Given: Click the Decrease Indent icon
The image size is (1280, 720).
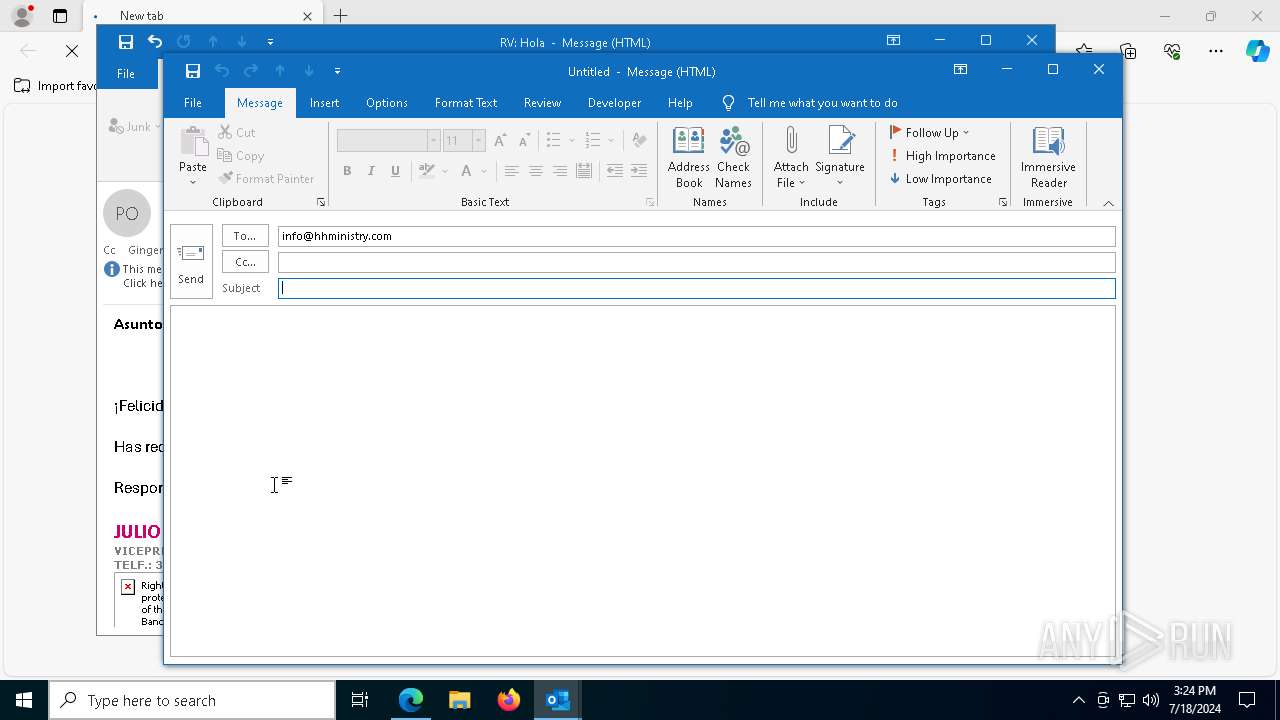Looking at the screenshot, I should tap(615, 171).
